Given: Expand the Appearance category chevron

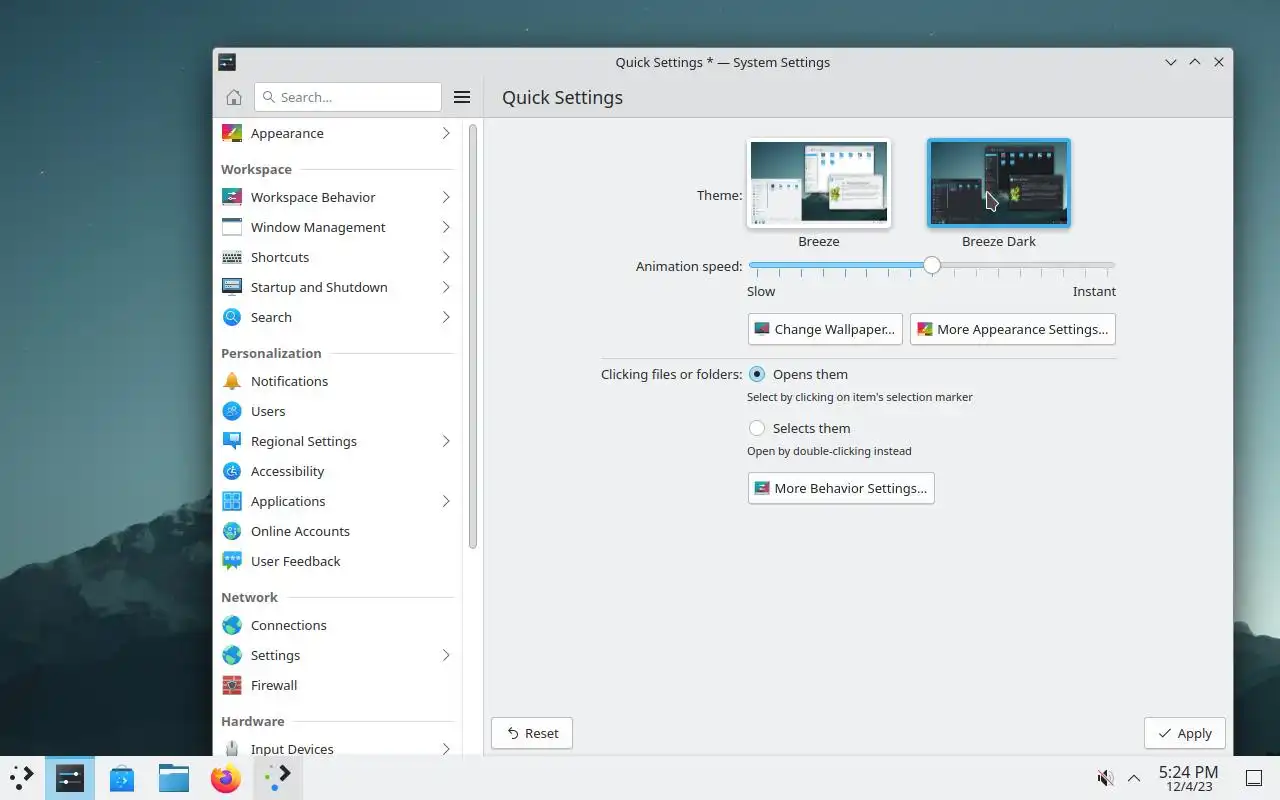Looking at the screenshot, I should (446, 133).
